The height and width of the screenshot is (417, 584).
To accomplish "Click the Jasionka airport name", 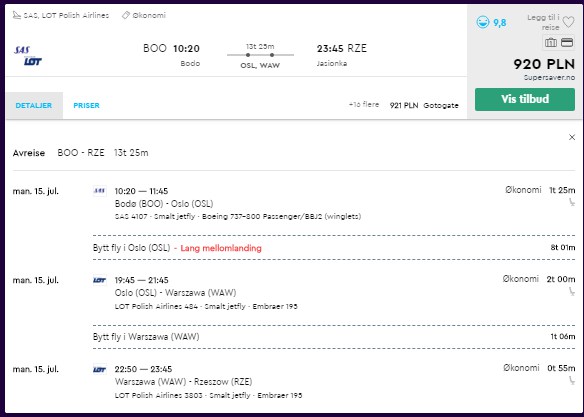I will tap(332, 63).
